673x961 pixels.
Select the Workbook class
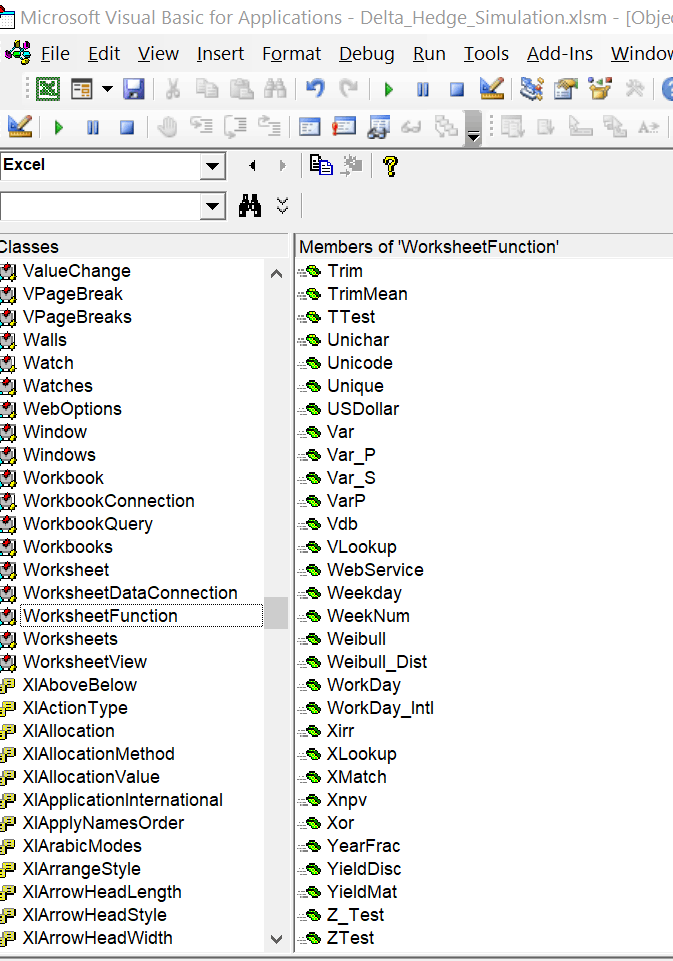[63, 478]
